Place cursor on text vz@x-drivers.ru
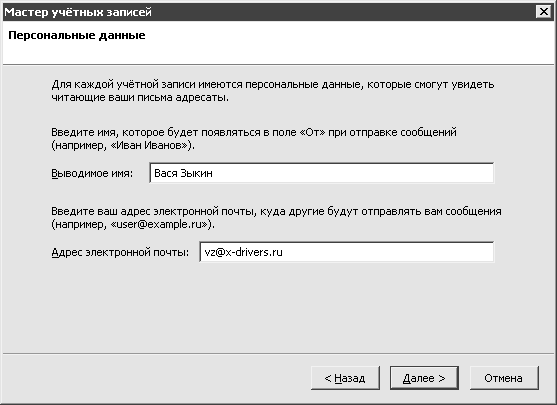Image resolution: width=557 pixels, height=405 pixels. point(243,252)
